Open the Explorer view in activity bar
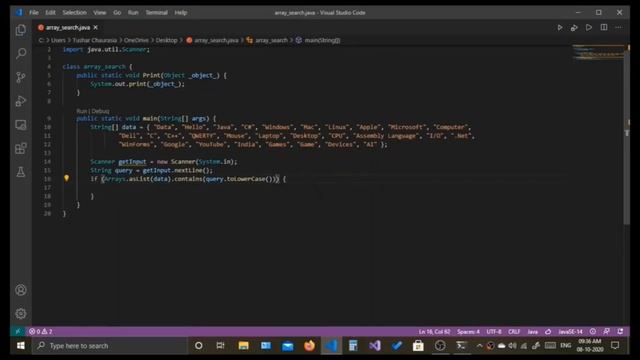The height and width of the screenshot is (360, 640). point(21,30)
